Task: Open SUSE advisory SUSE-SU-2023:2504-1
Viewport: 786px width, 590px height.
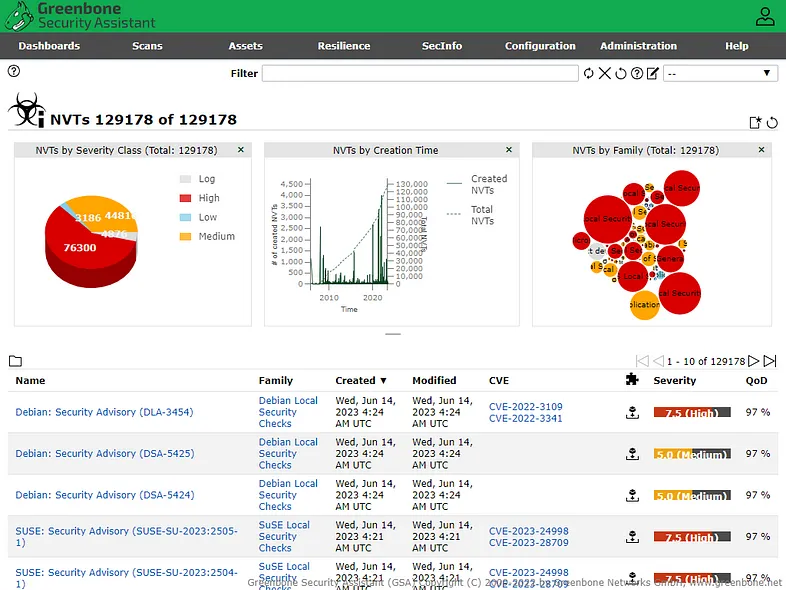Action: (x=126, y=578)
